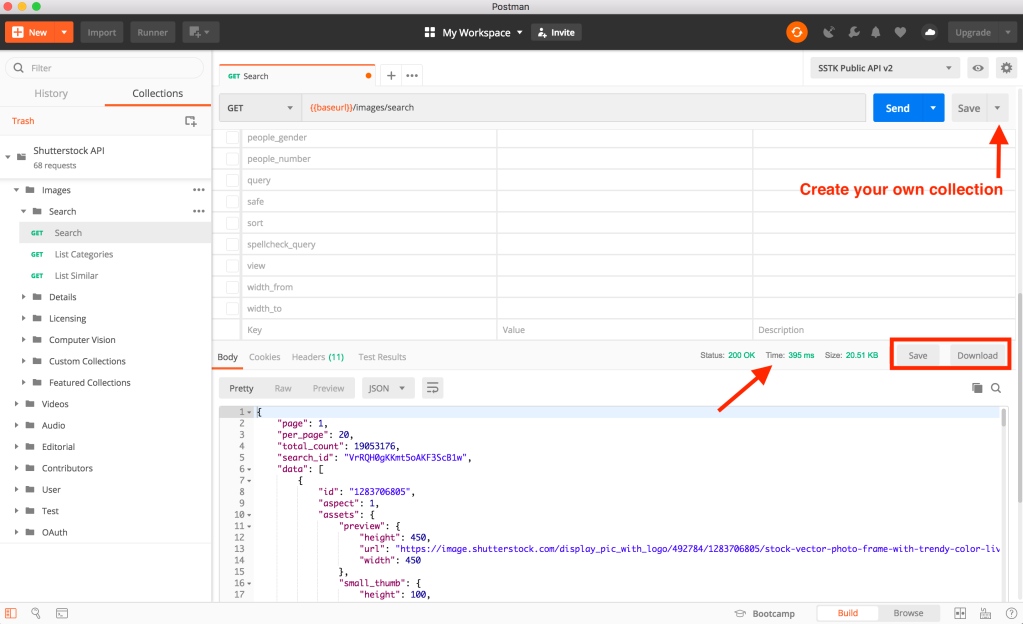Check the people_gender parameter checkbox

(x=232, y=138)
